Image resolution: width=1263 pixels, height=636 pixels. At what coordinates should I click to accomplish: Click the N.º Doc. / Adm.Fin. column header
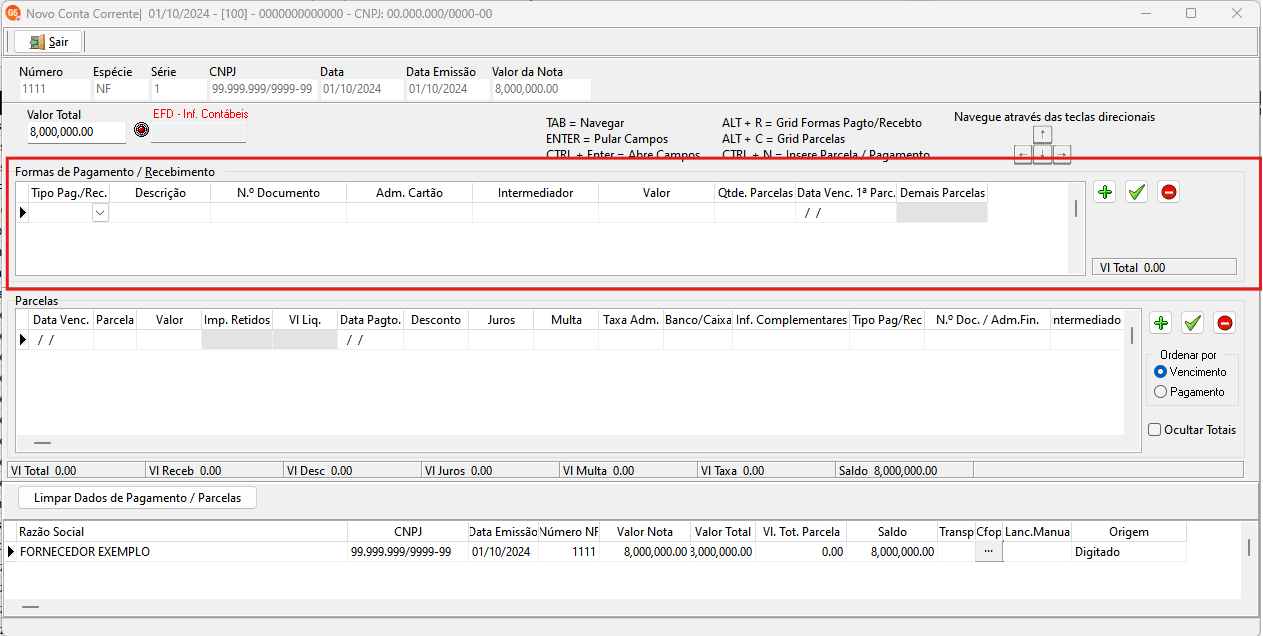click(x=987, y=320)
